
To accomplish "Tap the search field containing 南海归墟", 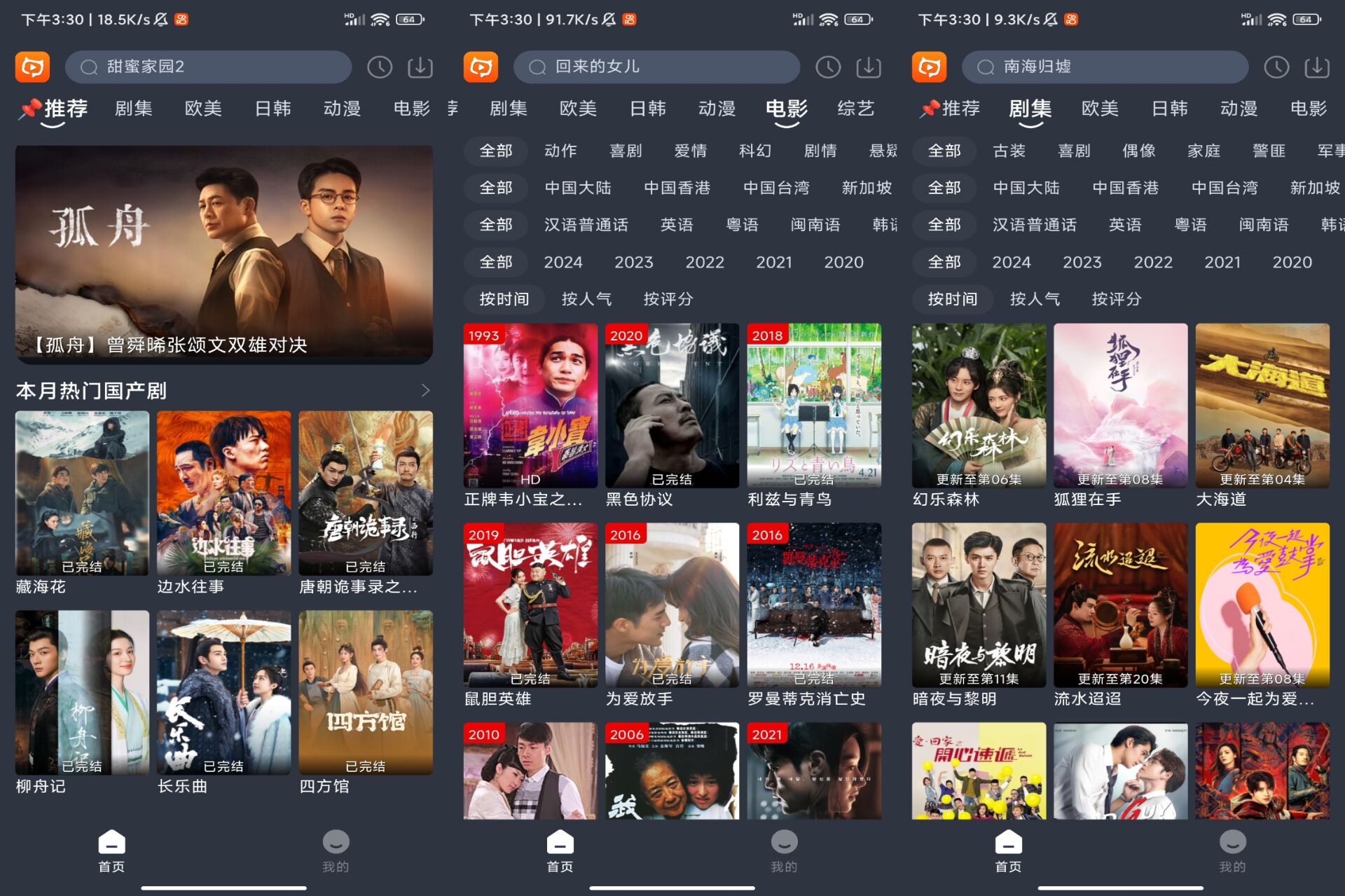I will (1105, 67).
